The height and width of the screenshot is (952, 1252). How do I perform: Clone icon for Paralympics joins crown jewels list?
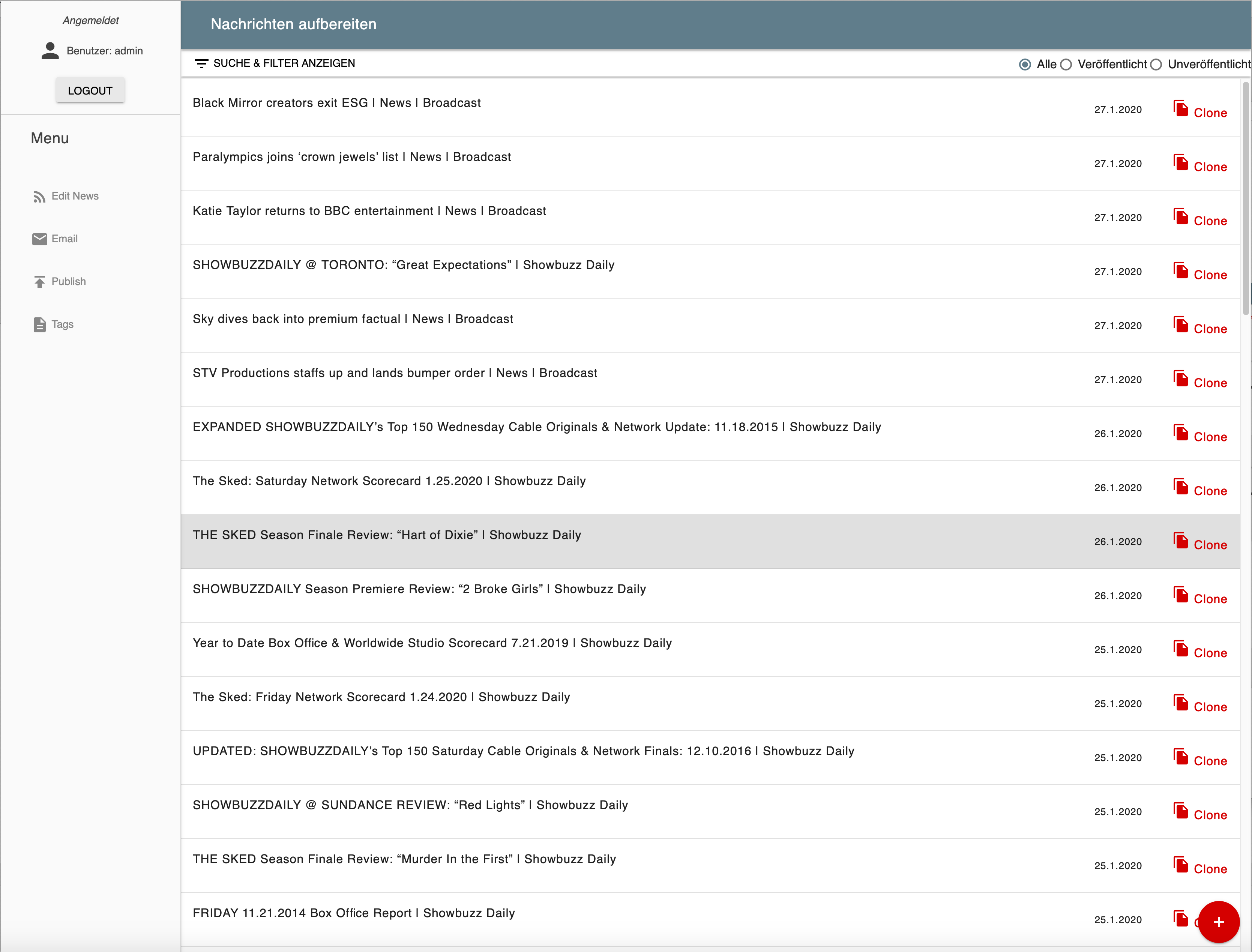pyautogui.click(x=1181, y=162)
